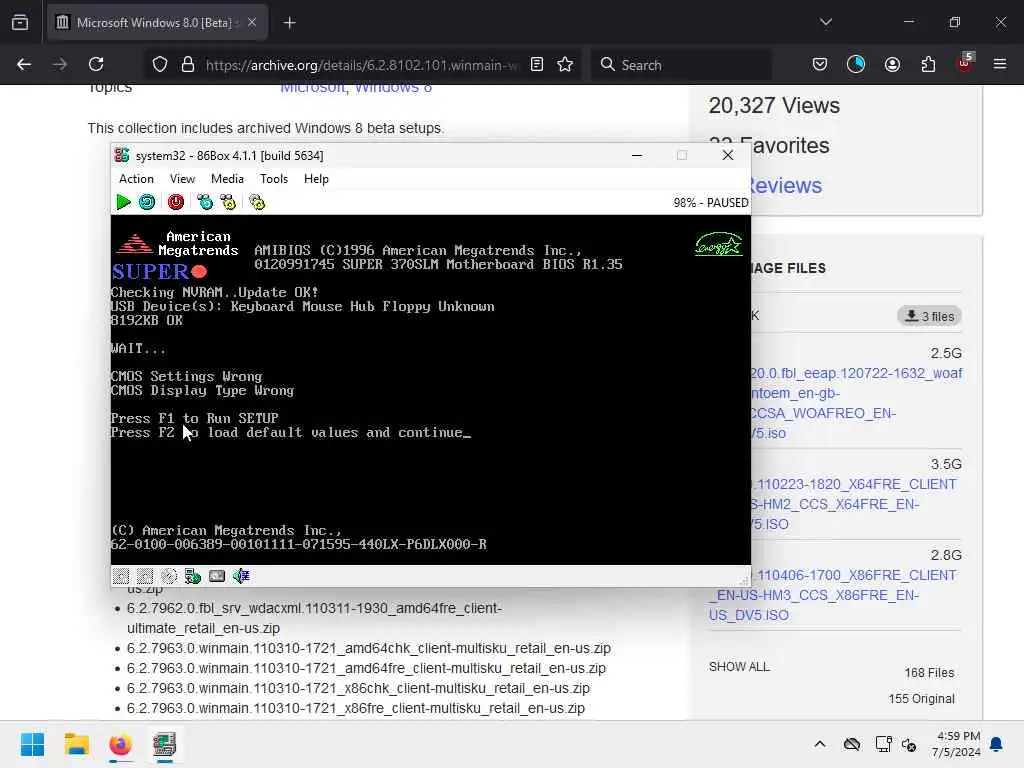This screenshot has height=768, width=1024.
Task: Select 6.2.7963.0 x86fre client-multisku zip entry
Action: pyautogui.click(x=356, y=709)
